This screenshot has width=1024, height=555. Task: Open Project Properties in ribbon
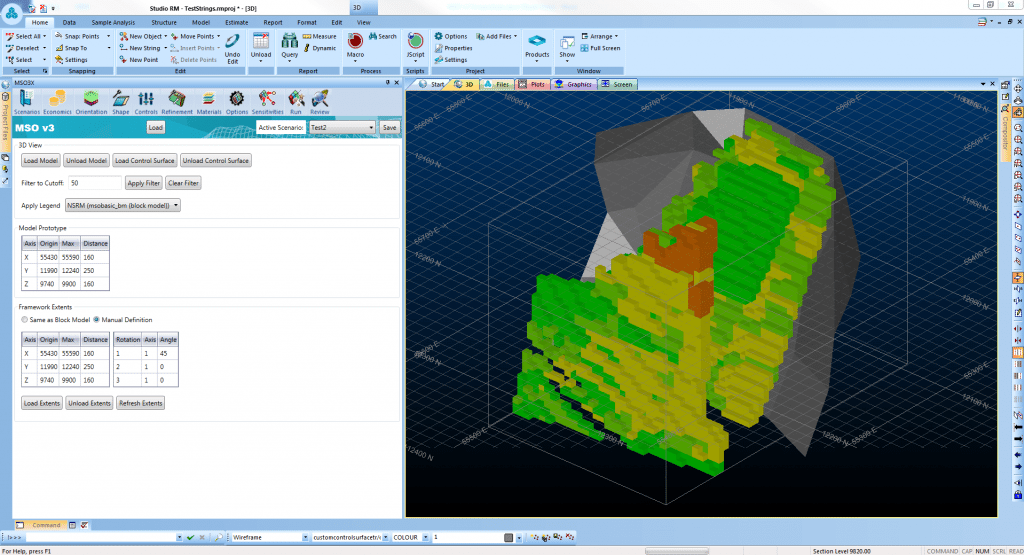point(453,48)
